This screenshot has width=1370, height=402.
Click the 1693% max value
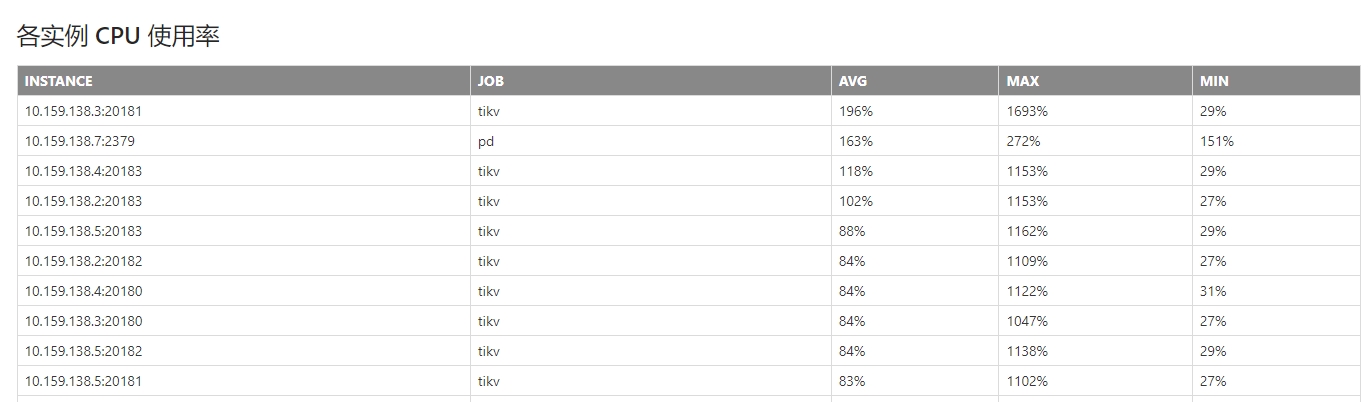pos(1027,111)
